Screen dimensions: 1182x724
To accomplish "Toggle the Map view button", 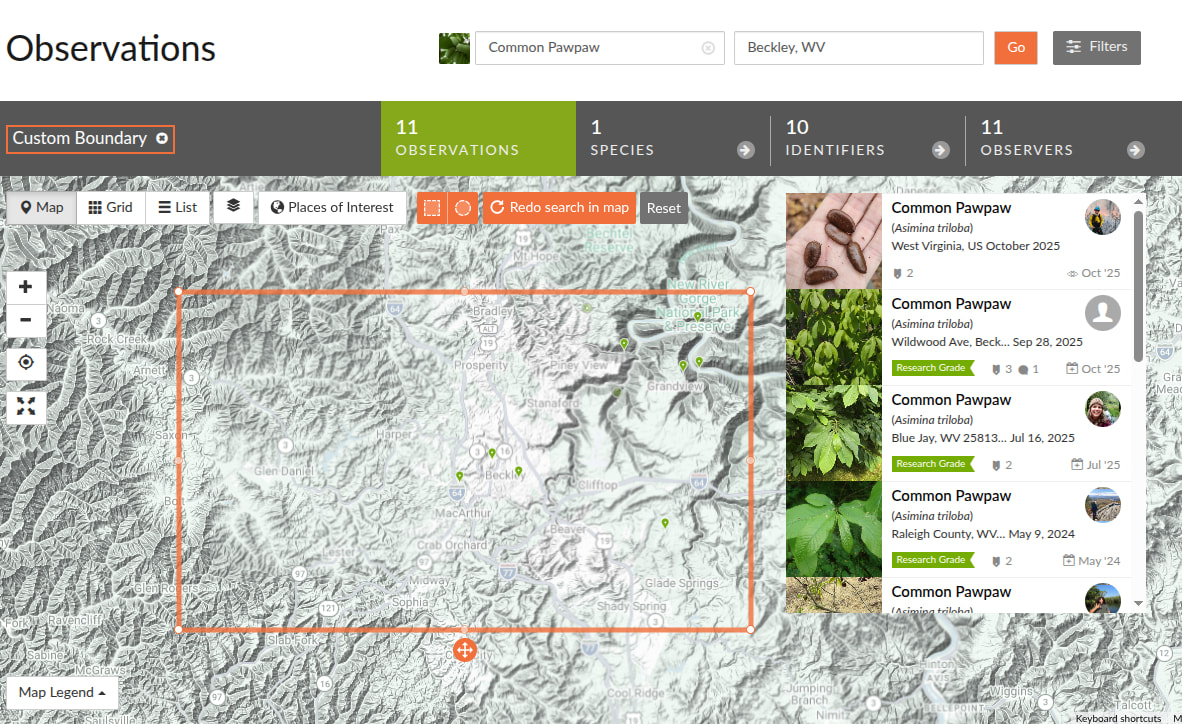I will [41, 208].
